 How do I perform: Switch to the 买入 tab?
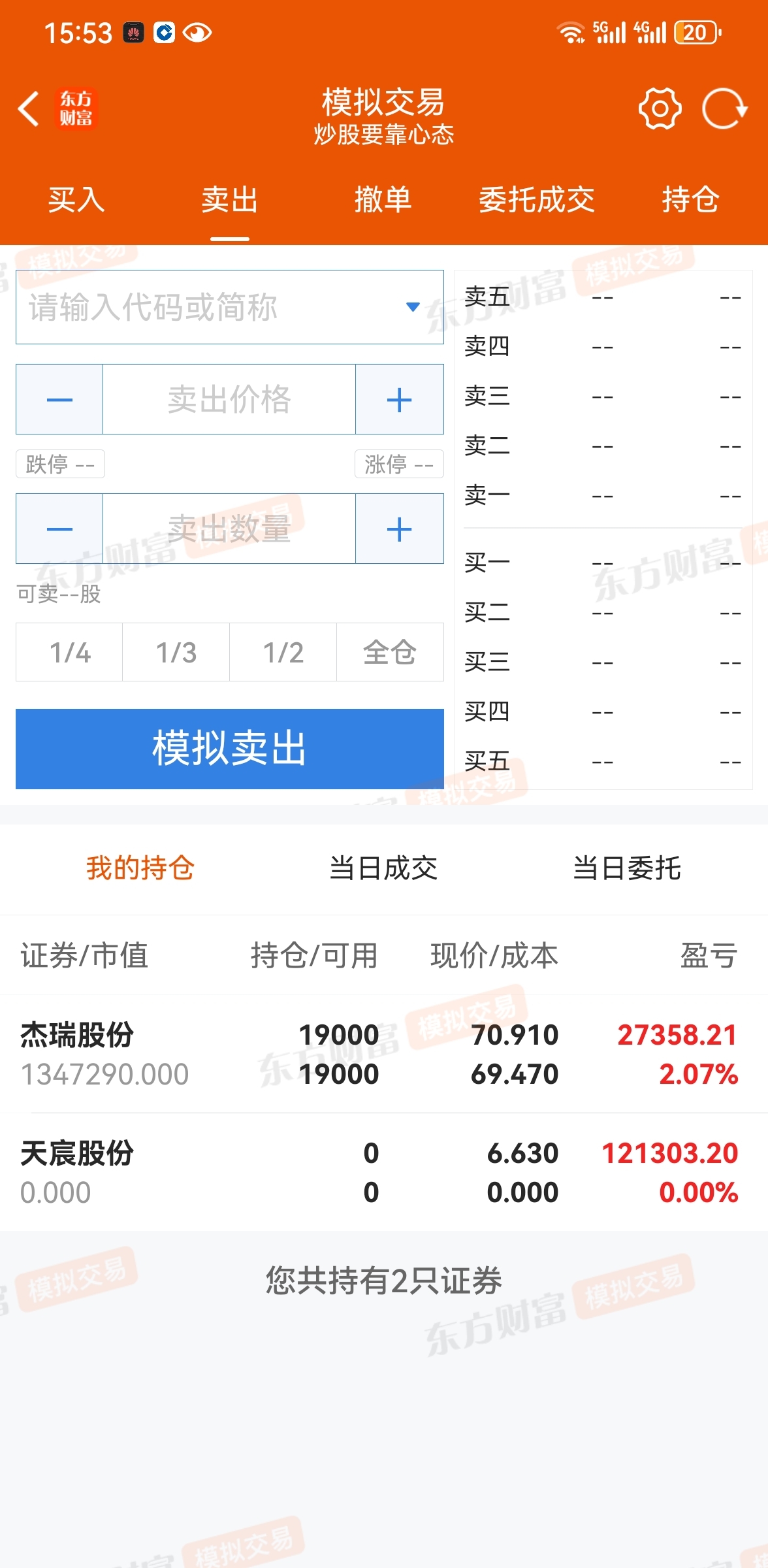point(76,200)
